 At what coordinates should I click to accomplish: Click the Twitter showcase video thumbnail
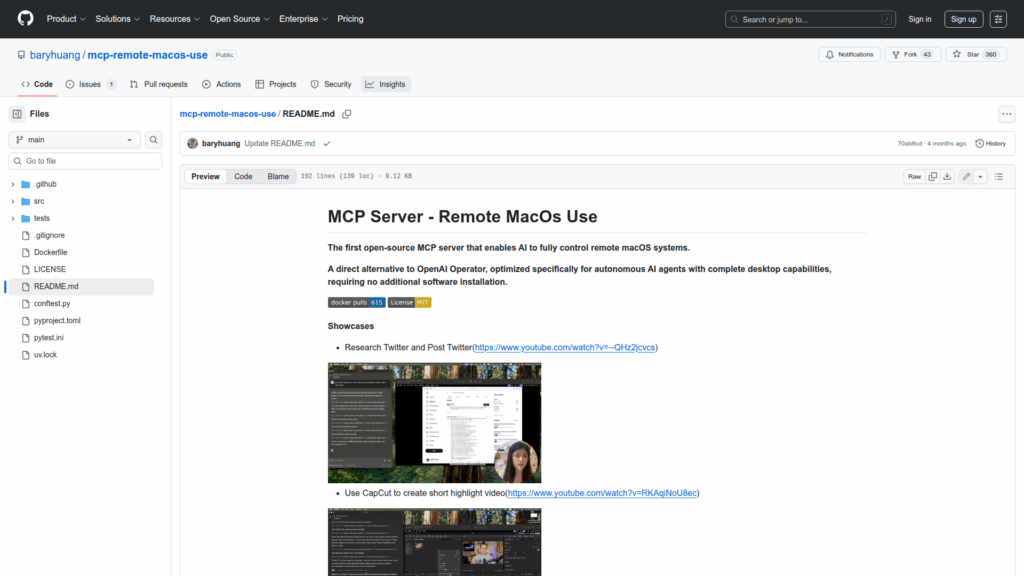(434, 422)
